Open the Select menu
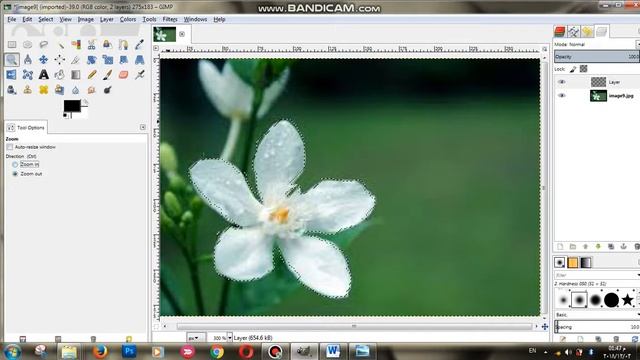Viewport: 640px width, 360px height. (x=46, y=19)
